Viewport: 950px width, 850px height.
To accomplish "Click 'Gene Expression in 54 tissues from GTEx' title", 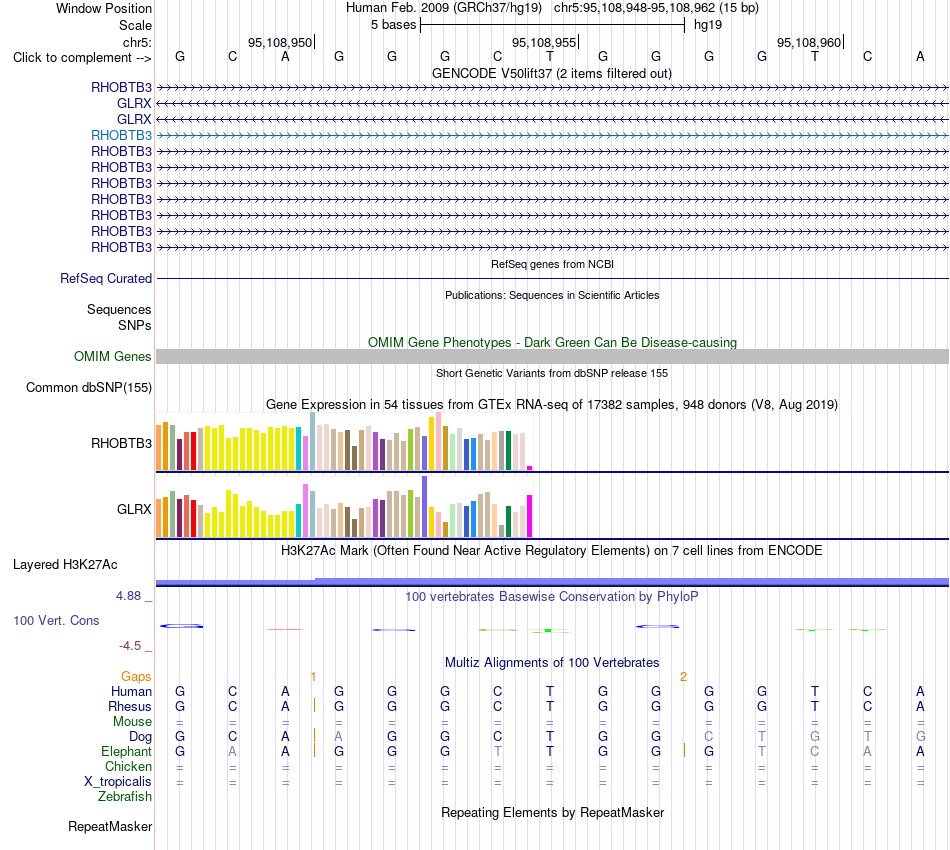I will (x=552, y=404).
